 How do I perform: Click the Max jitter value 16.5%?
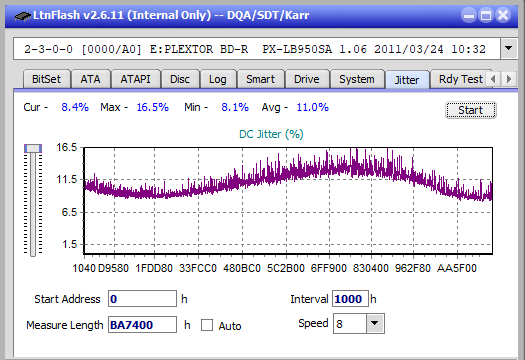click(x=153, y=107)
